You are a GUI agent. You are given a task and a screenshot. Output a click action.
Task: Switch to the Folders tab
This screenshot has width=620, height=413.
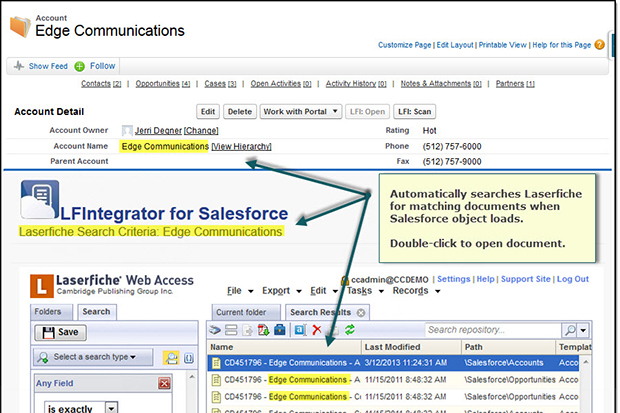(51, 312)
